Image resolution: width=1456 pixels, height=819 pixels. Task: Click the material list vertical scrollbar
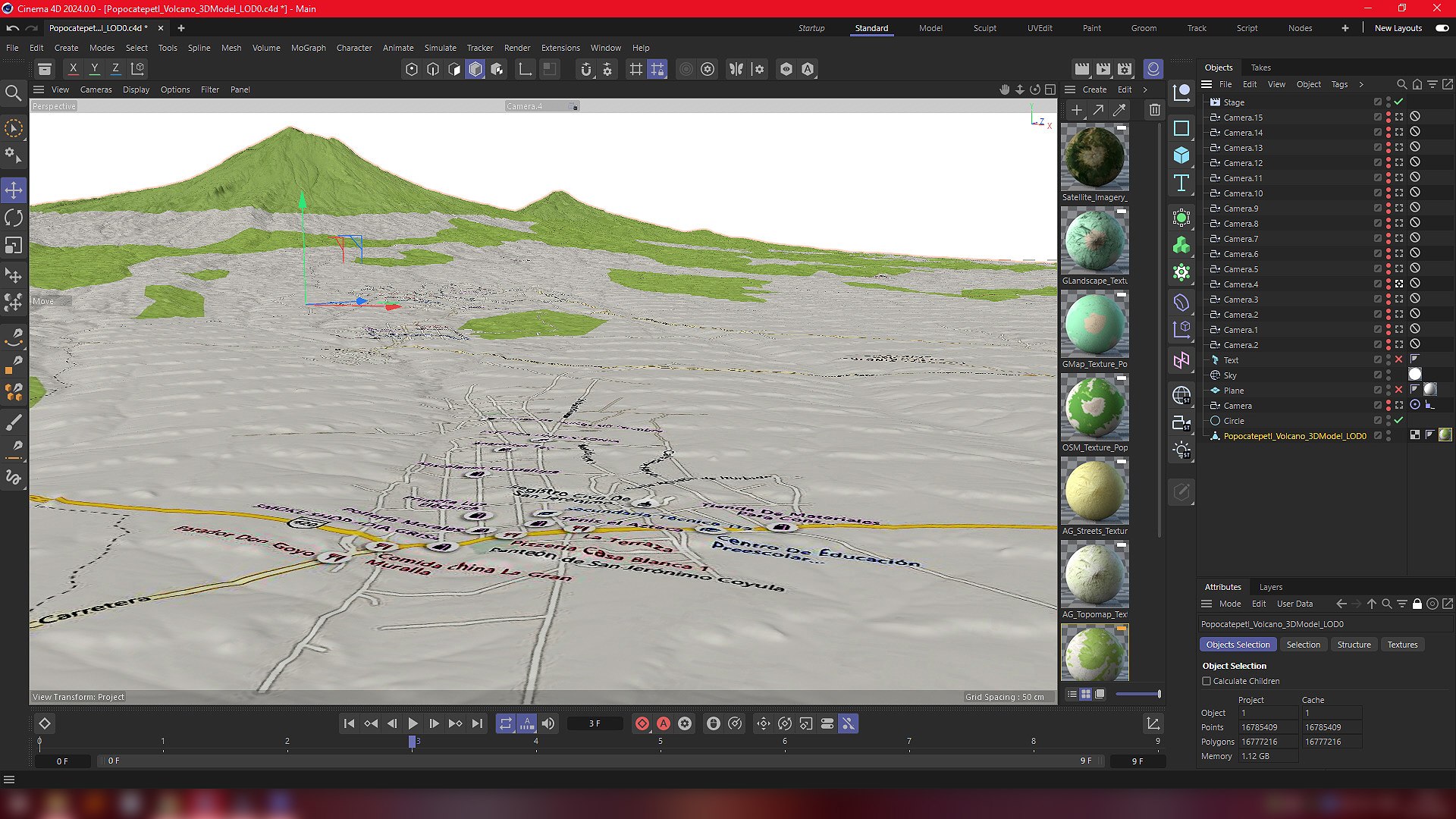pos(1159,330)
